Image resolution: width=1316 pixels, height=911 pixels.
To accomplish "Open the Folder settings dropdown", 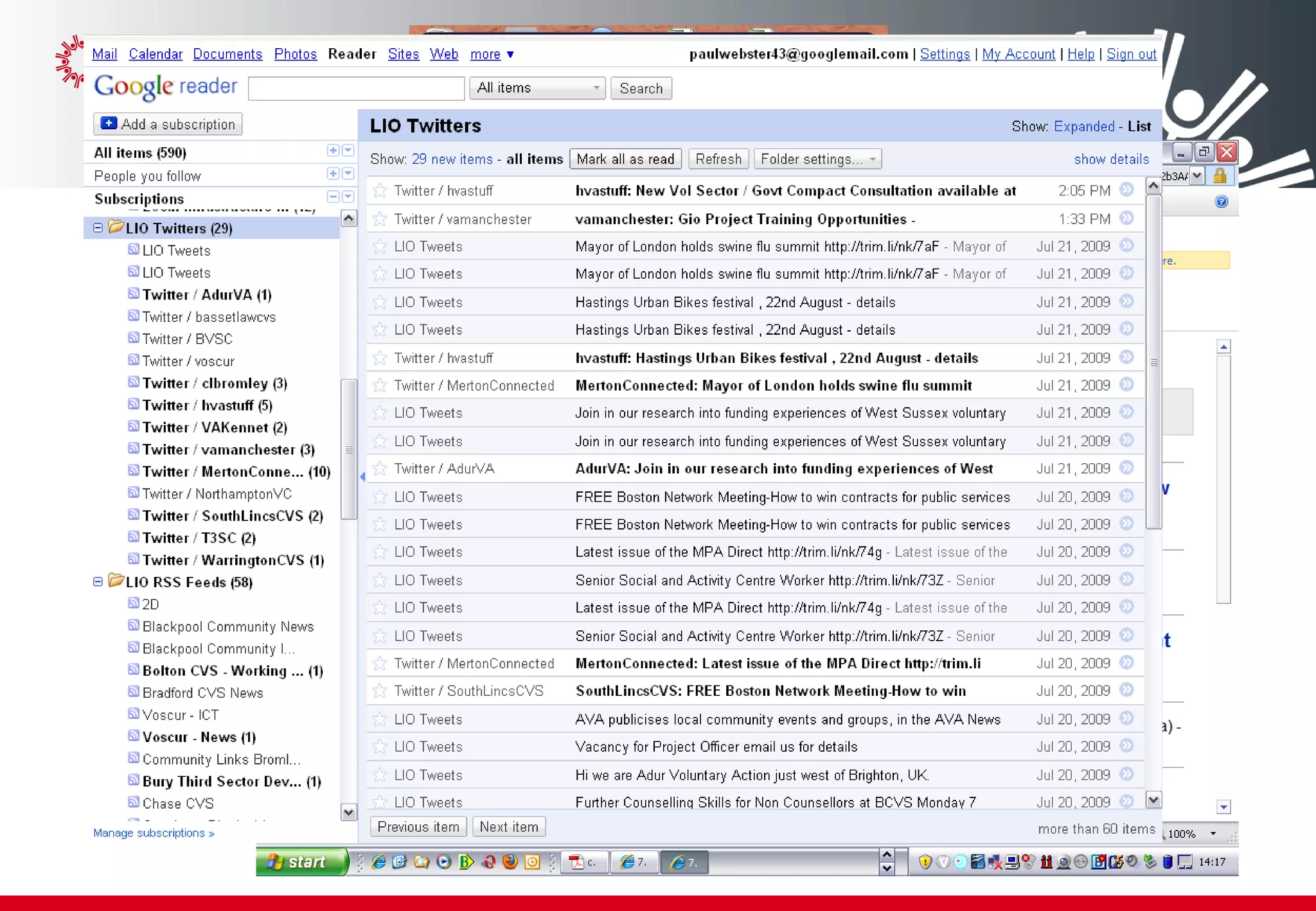I will (x=817, y=159).
